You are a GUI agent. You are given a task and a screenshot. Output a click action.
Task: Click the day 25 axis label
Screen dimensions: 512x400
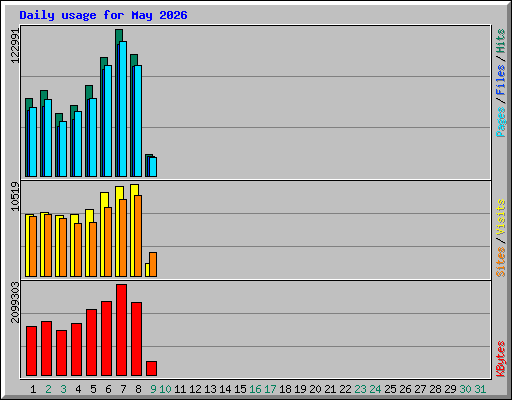click(390, 389)
